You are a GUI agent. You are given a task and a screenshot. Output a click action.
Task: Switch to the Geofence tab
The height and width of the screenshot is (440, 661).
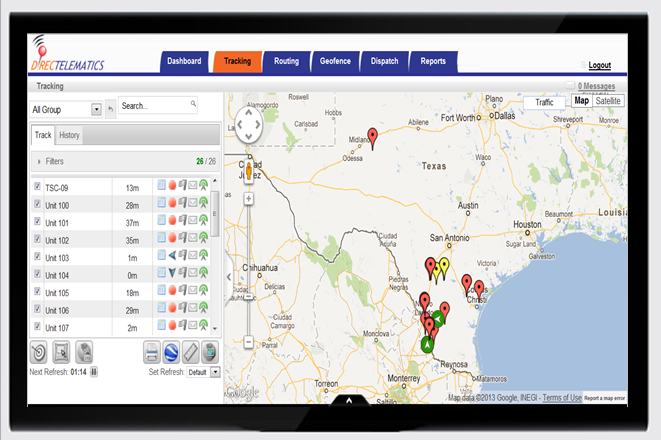click(335, 61)
